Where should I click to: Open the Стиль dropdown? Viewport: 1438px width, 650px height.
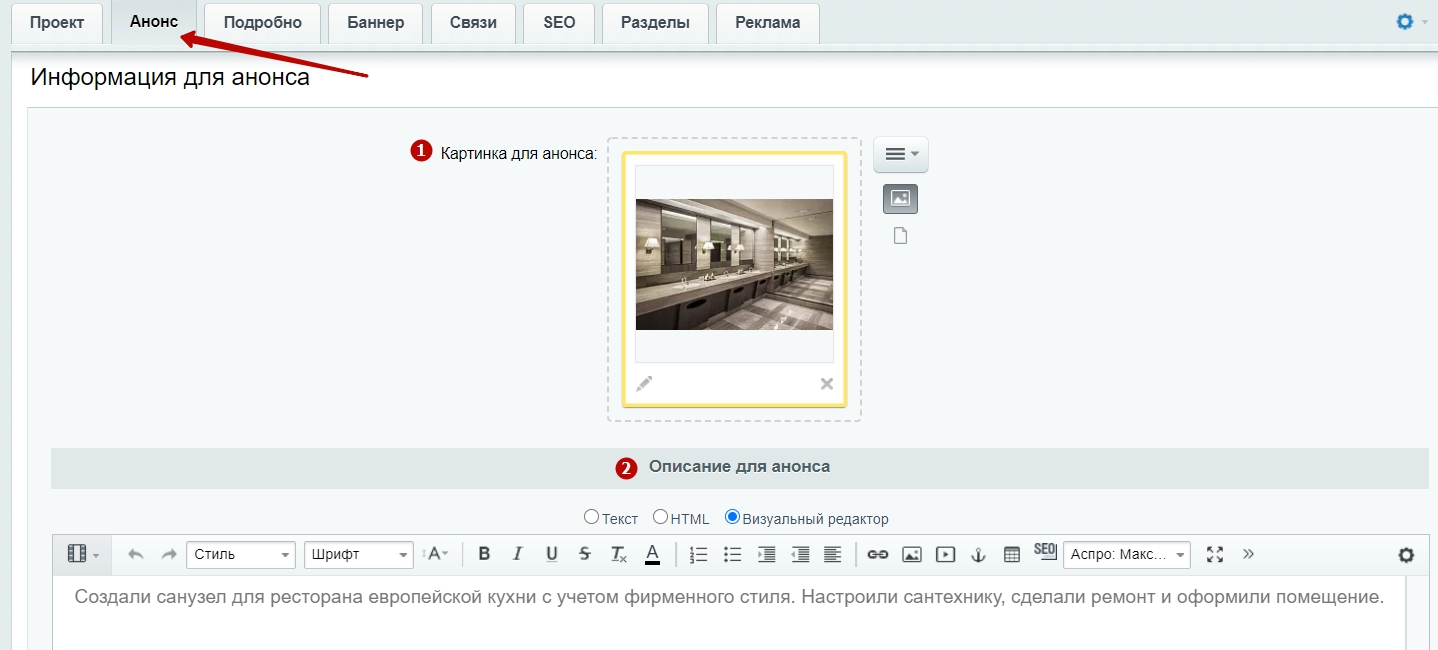(x=241, y=554)
